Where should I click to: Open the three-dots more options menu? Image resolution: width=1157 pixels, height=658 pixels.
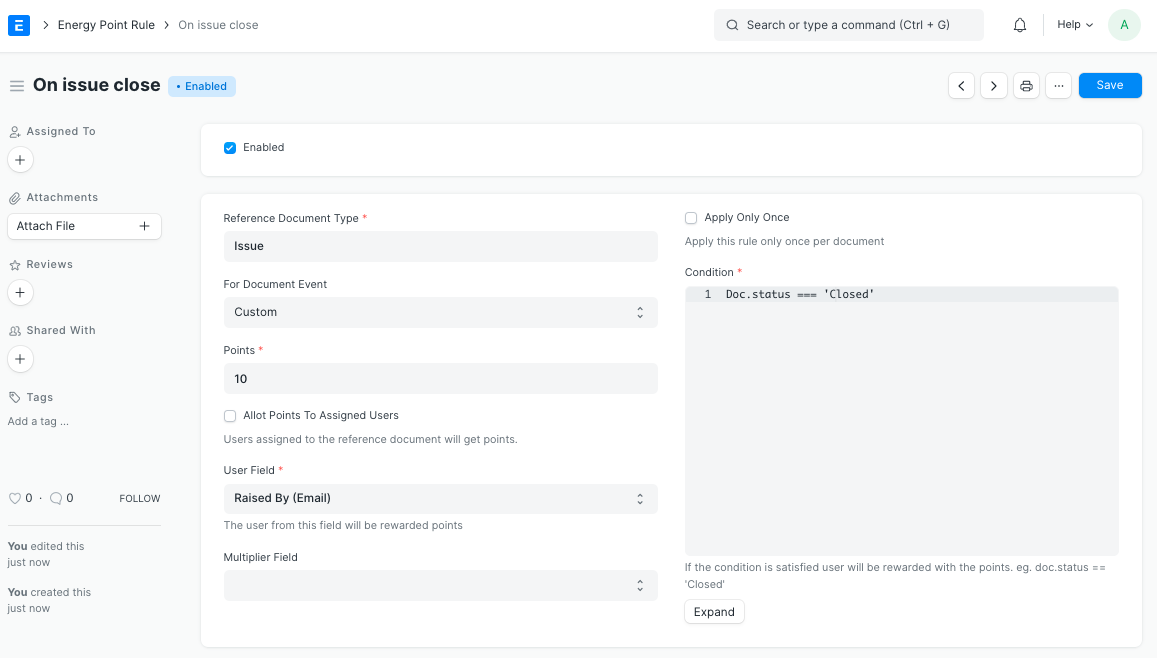pos(1058,86)
